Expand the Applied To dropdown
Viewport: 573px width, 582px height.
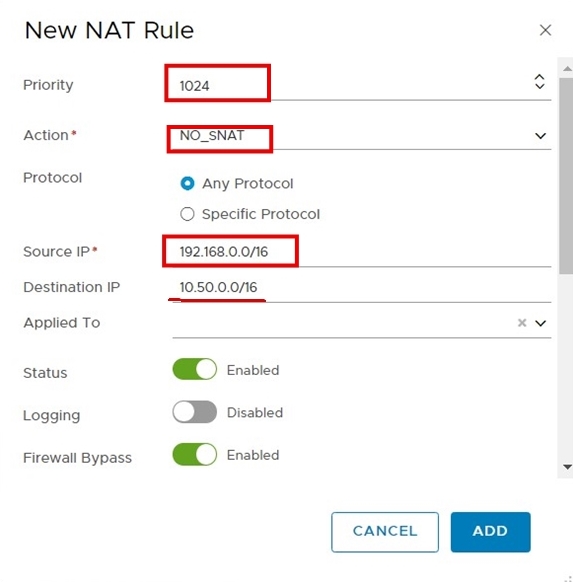click(x=541, y=323)
